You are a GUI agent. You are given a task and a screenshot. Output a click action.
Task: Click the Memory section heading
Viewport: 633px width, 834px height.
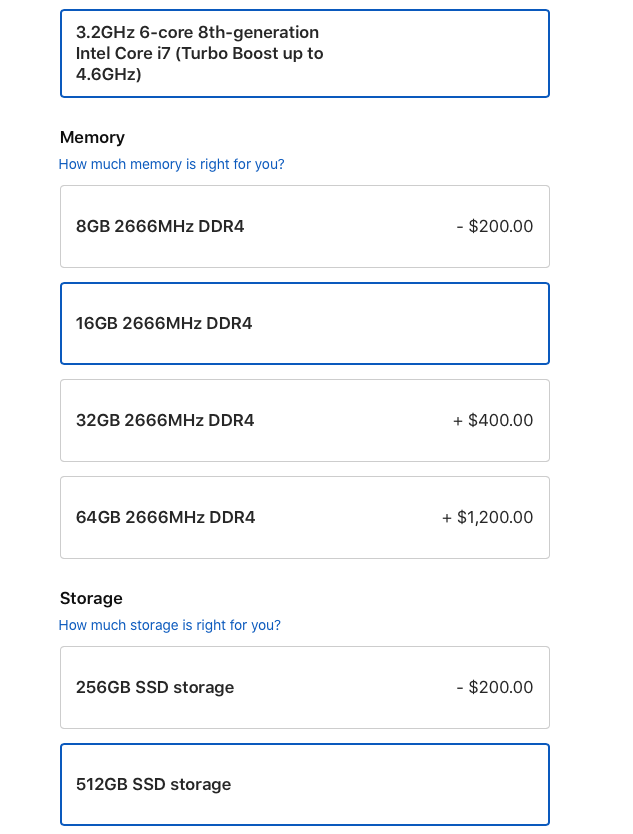tap(92, 137)
